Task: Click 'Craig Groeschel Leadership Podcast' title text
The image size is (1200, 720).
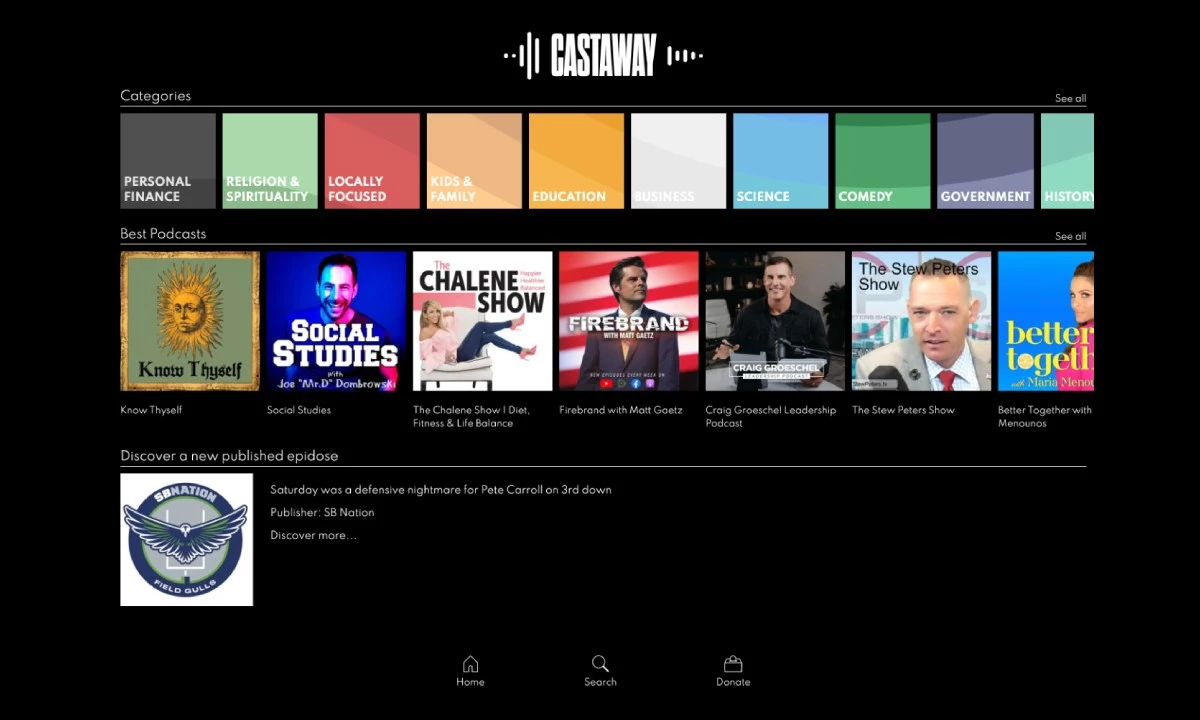Action: click(x=770, y=416)
